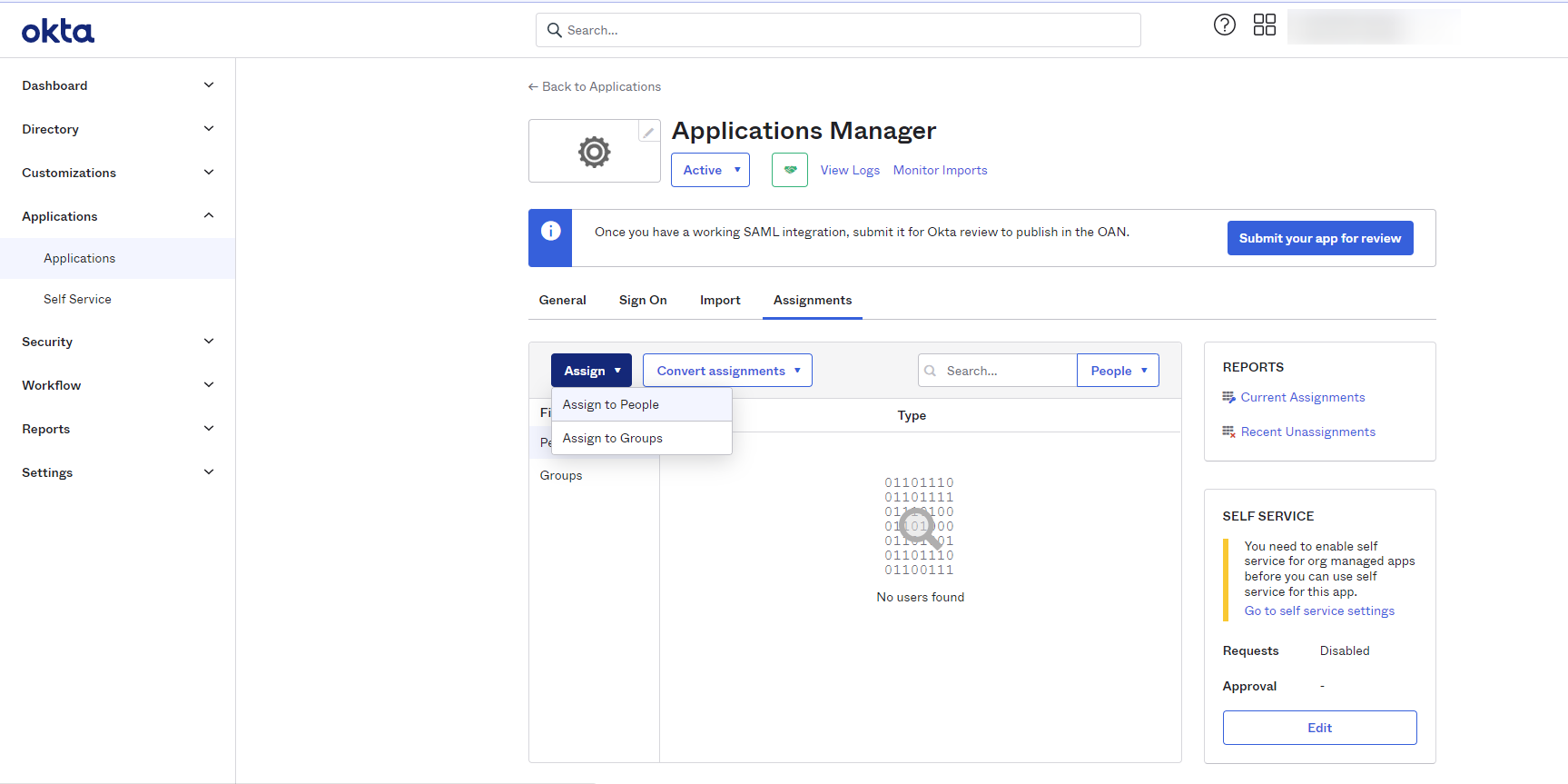The image size is (1568, 784).
Task: Click the gear application logo
Action: [594, 152]
